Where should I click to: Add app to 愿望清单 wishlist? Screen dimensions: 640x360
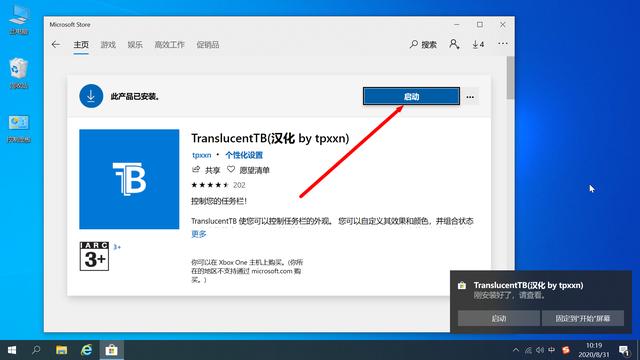pyautogui.click(x=249, y=170)
